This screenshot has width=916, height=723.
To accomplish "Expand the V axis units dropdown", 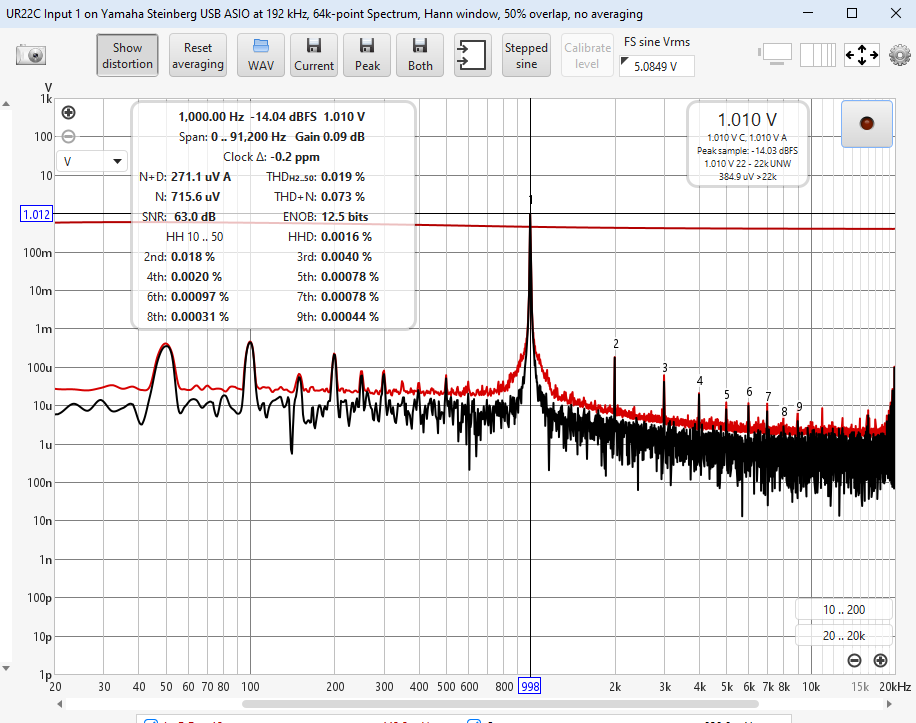I will pos(92,161).
